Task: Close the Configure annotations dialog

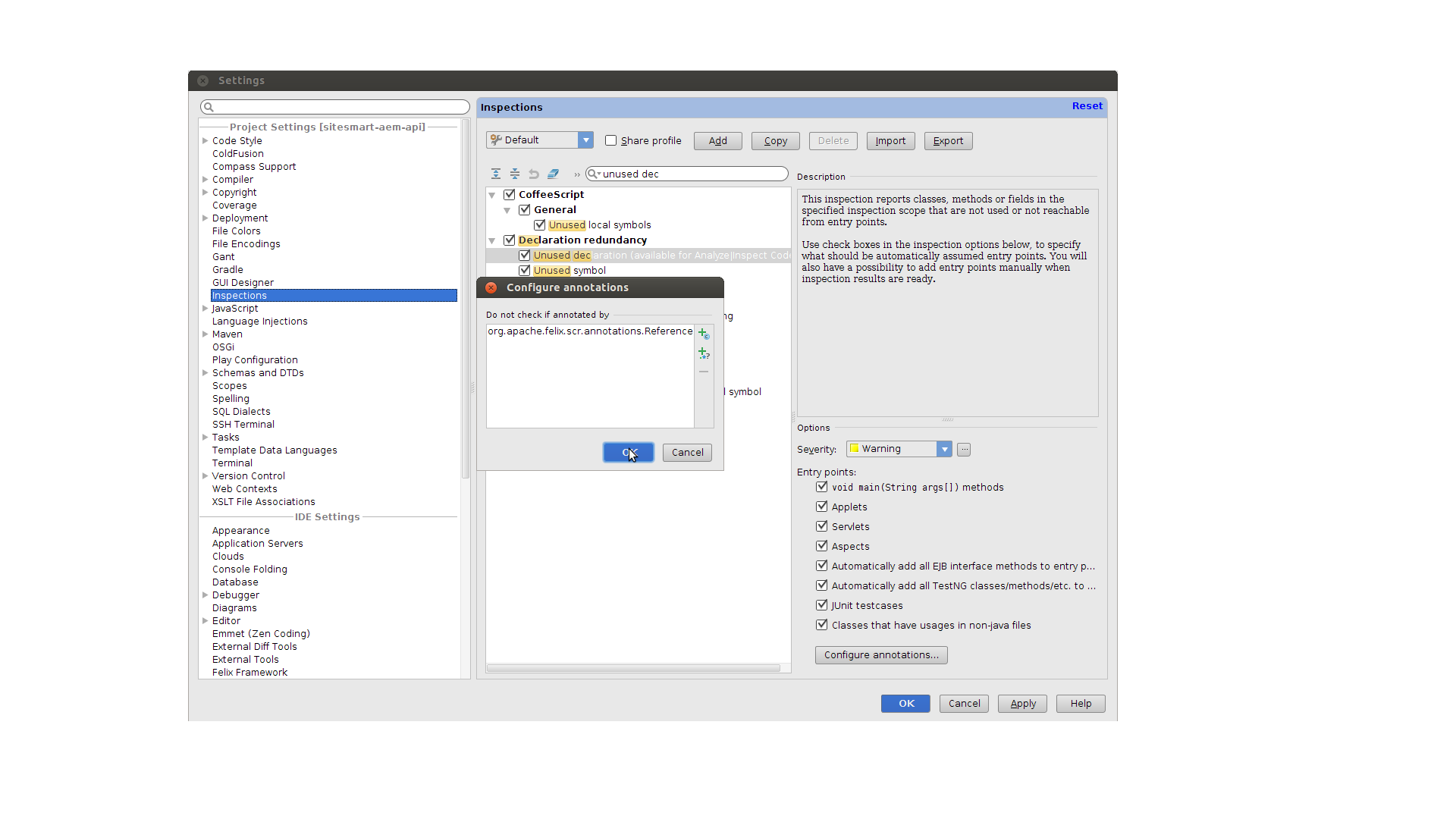Action: click(491, 287)
